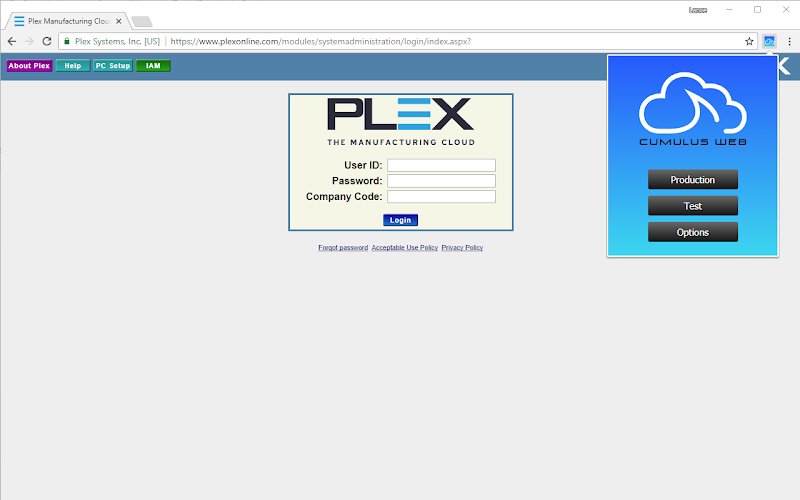Open the Chrome three-dot menu

pos(789,41)
